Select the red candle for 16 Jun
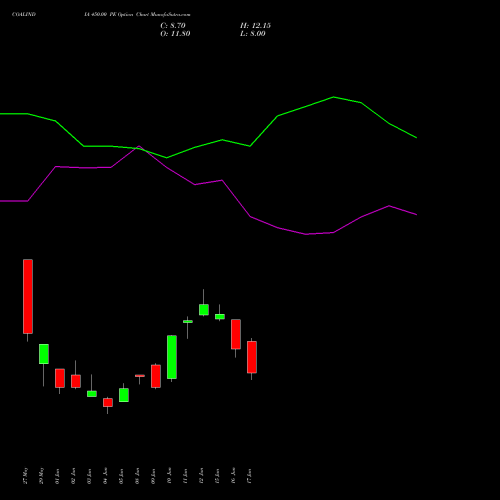This screenshot has height=500, width=500. click(236, 334)
